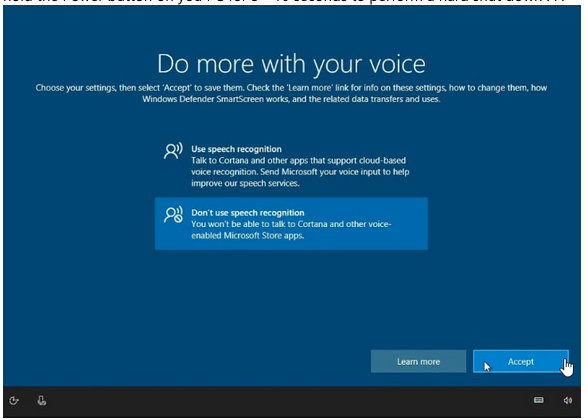
Task: Choose 'Don't use speech recognition' option
Action: (x=291, y=224)
